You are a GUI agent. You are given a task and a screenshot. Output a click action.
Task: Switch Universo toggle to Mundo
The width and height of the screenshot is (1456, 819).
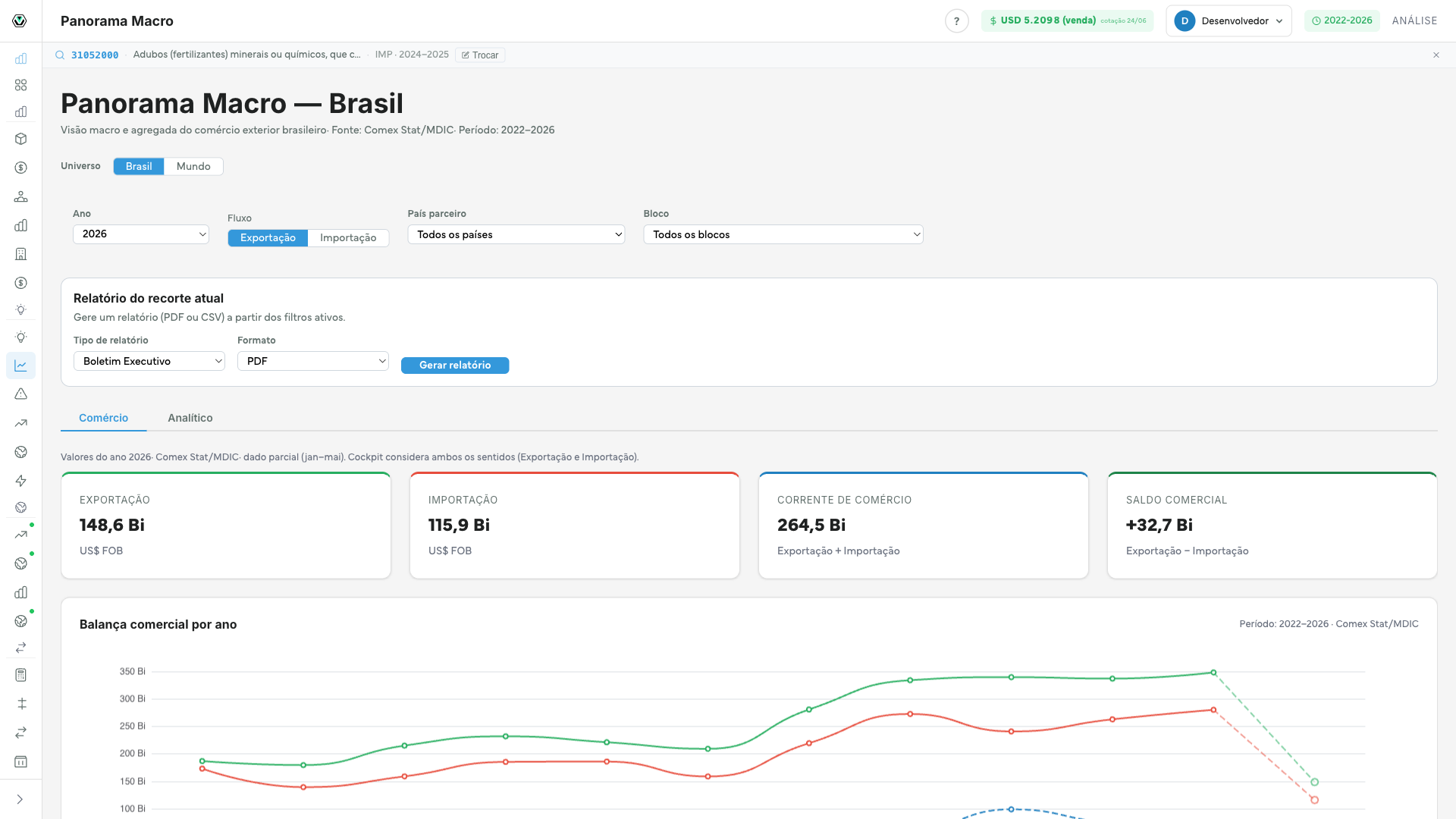click(193, 166)
